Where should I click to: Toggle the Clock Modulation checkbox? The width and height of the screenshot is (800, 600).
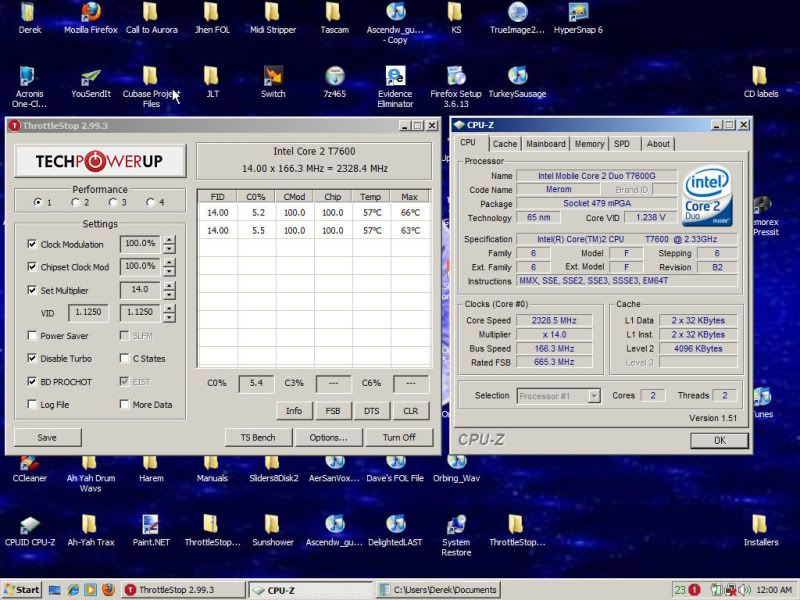(32, 244)
